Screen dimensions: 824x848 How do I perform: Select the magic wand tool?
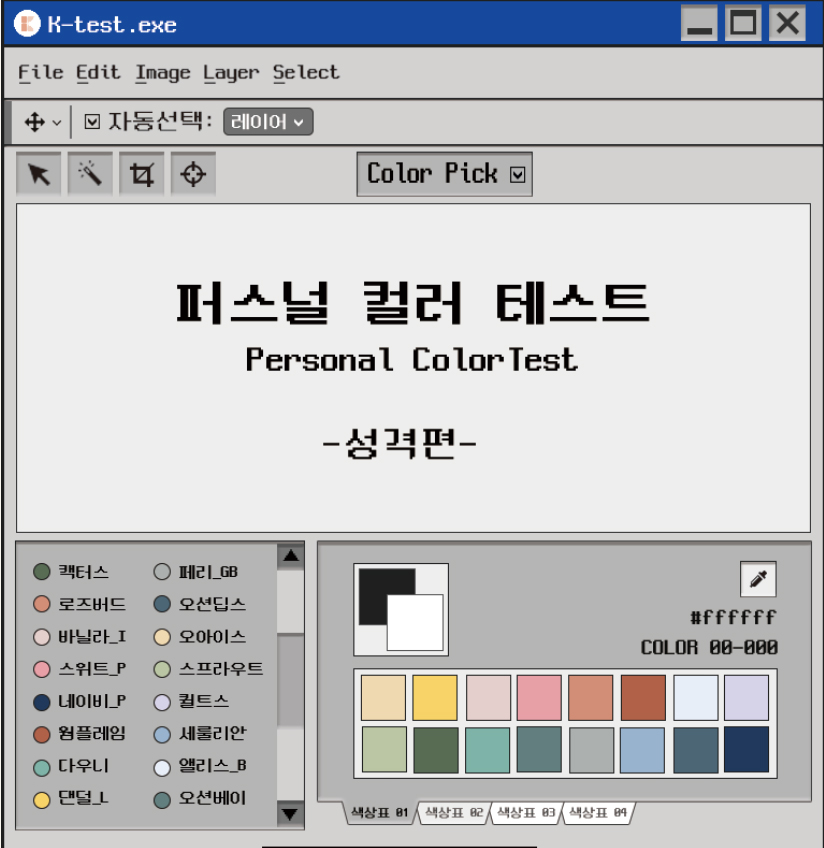pos(90,174)
